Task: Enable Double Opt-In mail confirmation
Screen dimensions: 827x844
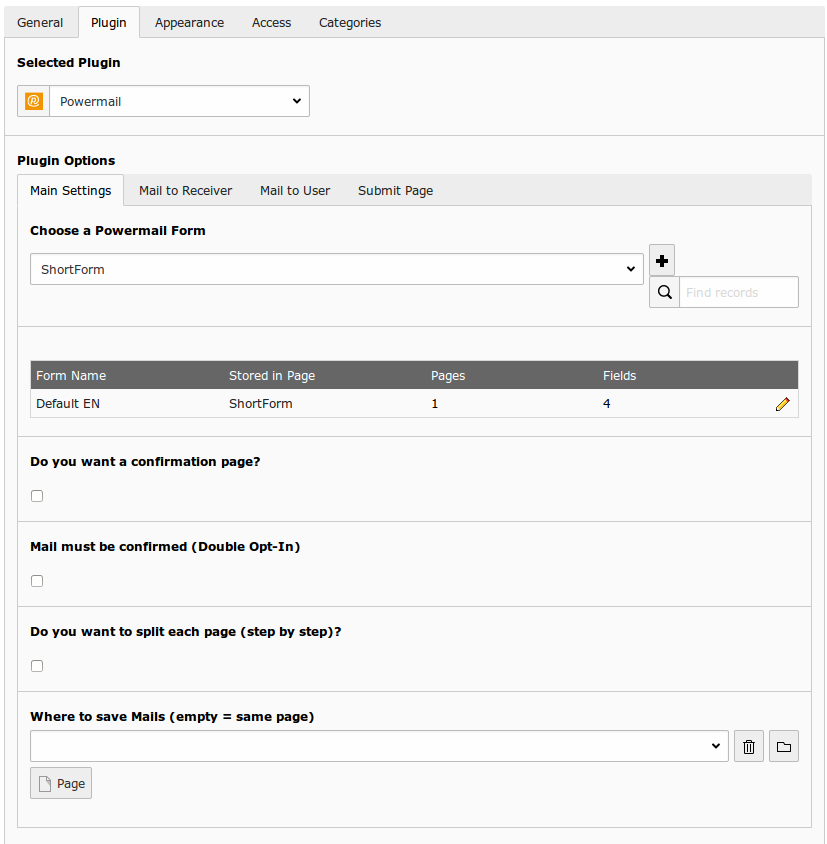Action: (36, 580)
